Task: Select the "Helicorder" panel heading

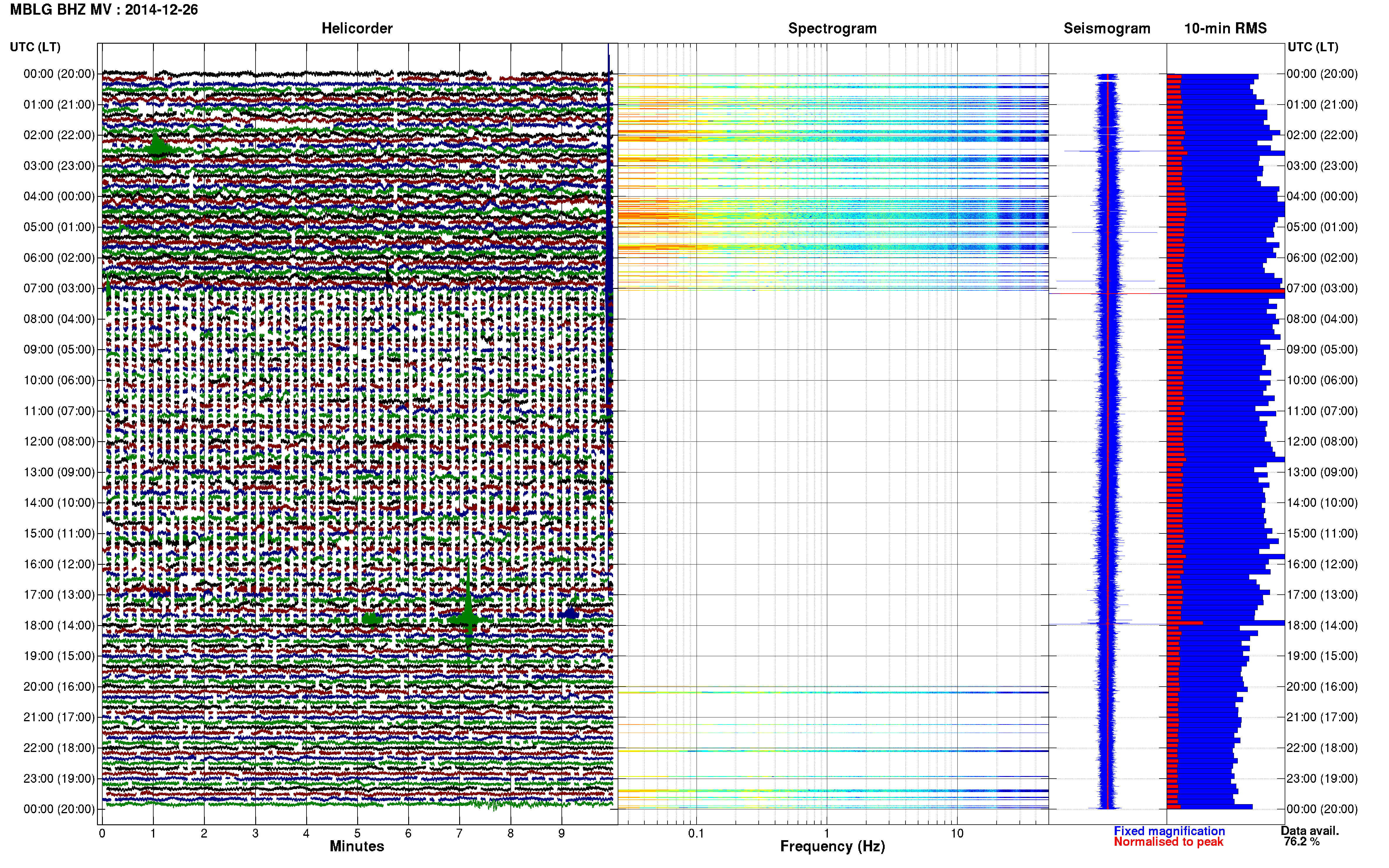Action: 357,28
